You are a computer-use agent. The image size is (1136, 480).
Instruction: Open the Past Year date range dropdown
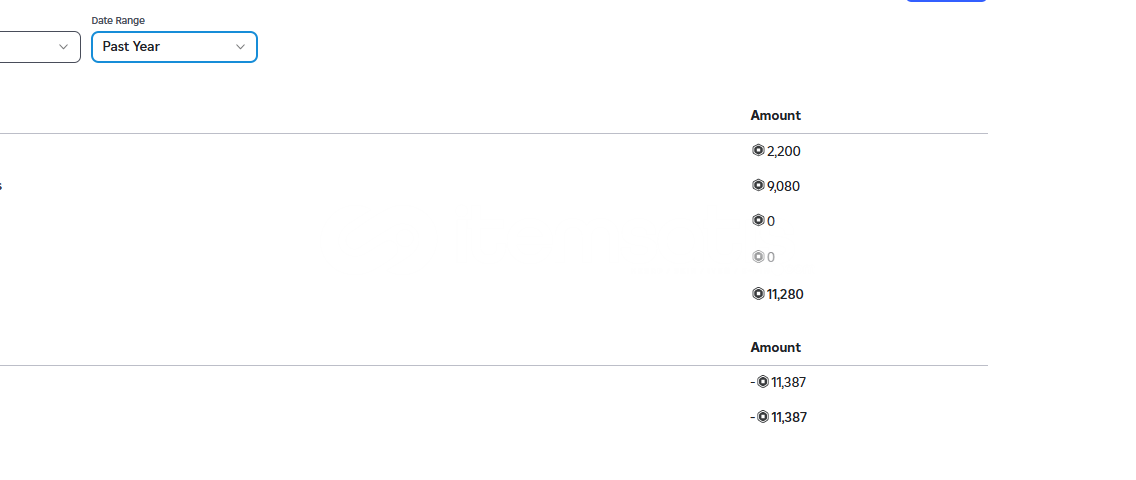pyautogui.click(x=174, y=47)
